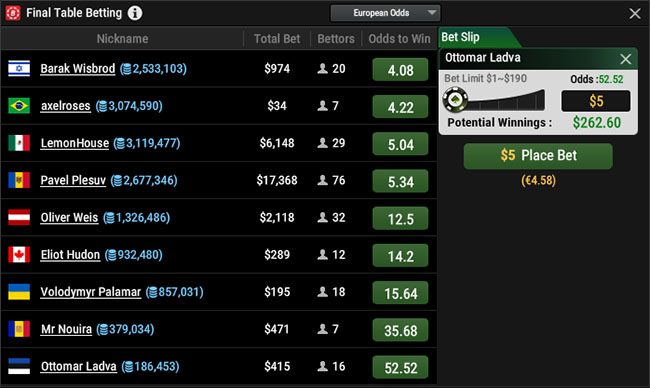Screen dimensions: 650x388
Task: Click the $6,148 total bet value
Action: pos(277,143)
